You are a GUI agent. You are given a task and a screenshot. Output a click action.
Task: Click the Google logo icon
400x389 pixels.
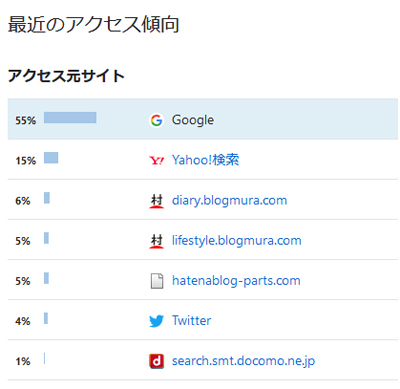point(156,120)
